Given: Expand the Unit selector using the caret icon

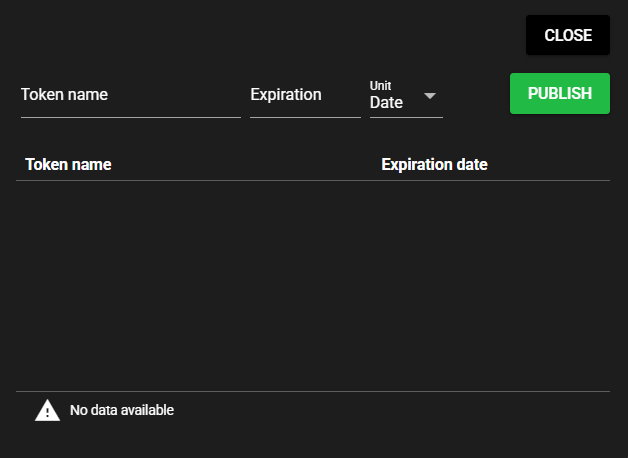Looking at the screenshot, I should (x=430, y=96).
